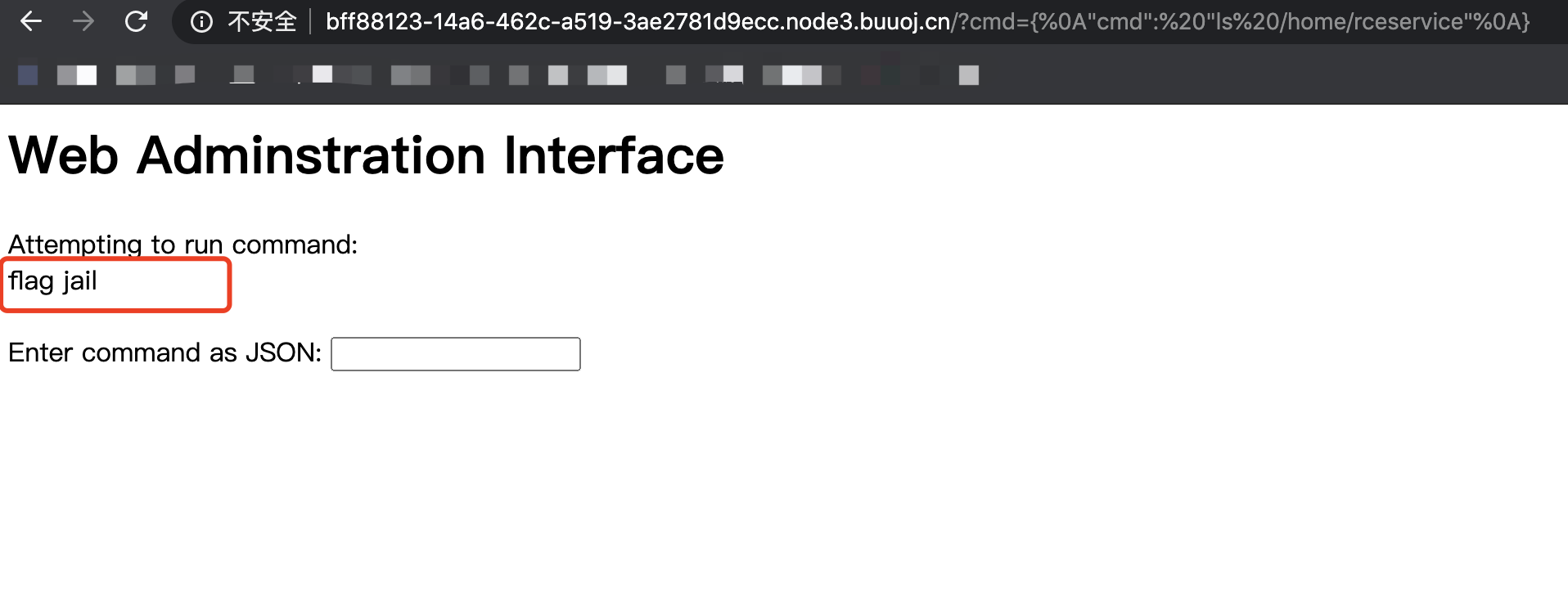Open the last bookmark on the bookmarks bar
This screenshot has width=1568, height=597.
[x=969, y=75]
